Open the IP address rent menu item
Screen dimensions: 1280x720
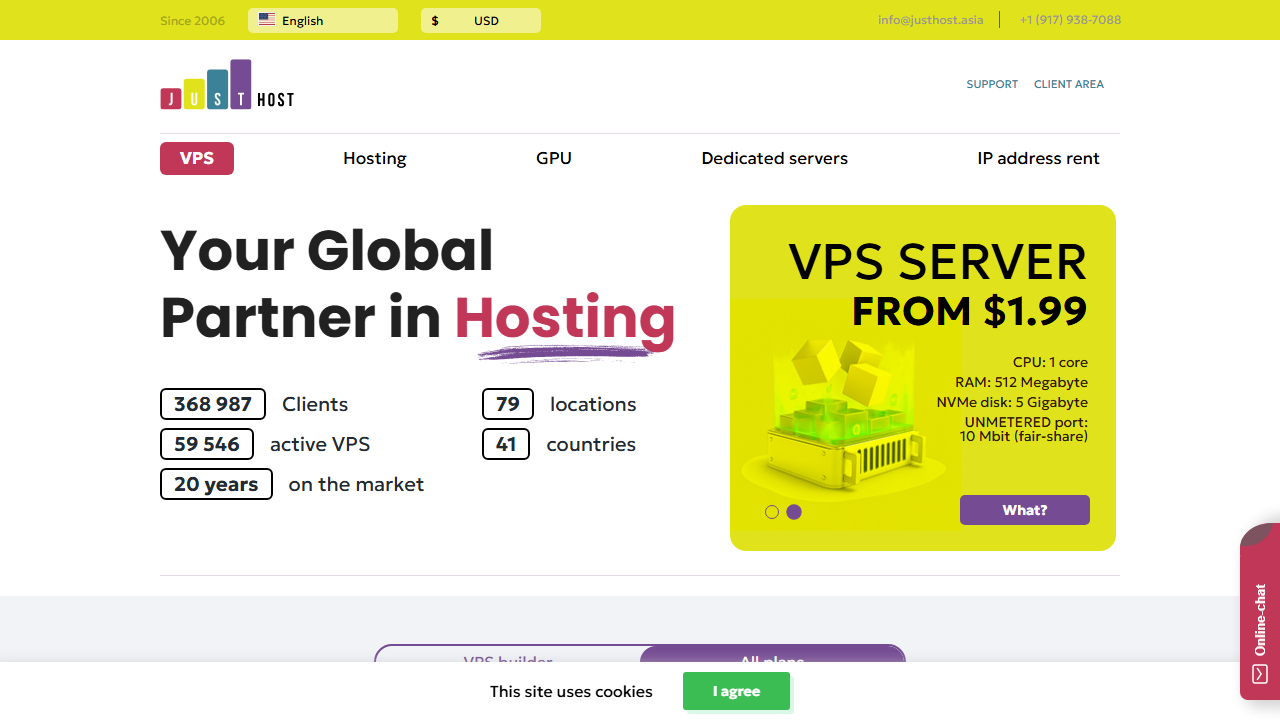pyautogui.click(x=1038, y=158)
